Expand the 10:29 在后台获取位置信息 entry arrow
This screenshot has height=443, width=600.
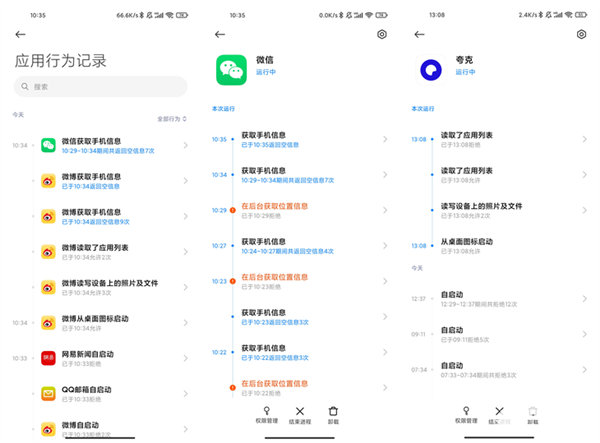coord(386,210)
